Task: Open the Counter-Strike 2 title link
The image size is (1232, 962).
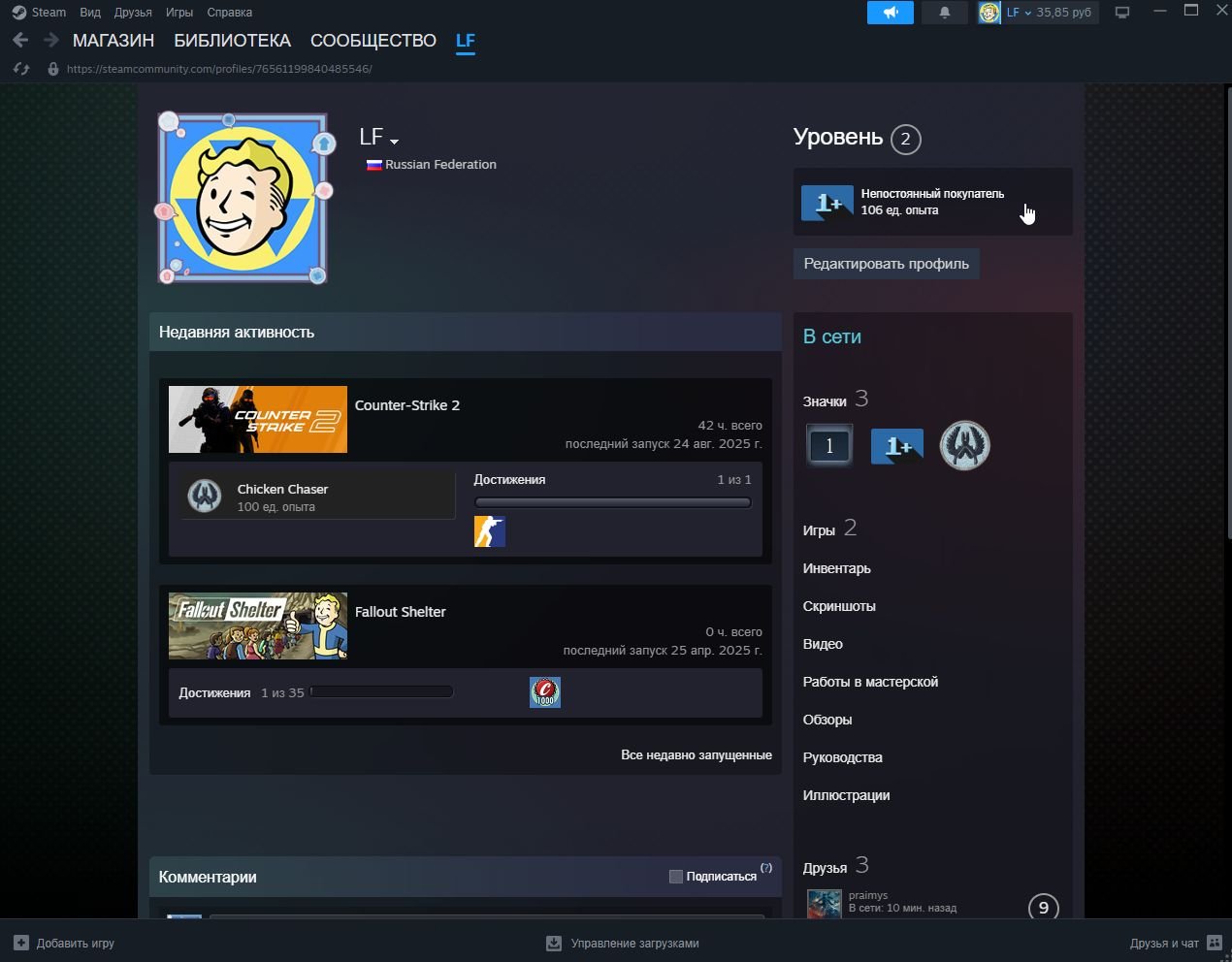Action: 407,405
